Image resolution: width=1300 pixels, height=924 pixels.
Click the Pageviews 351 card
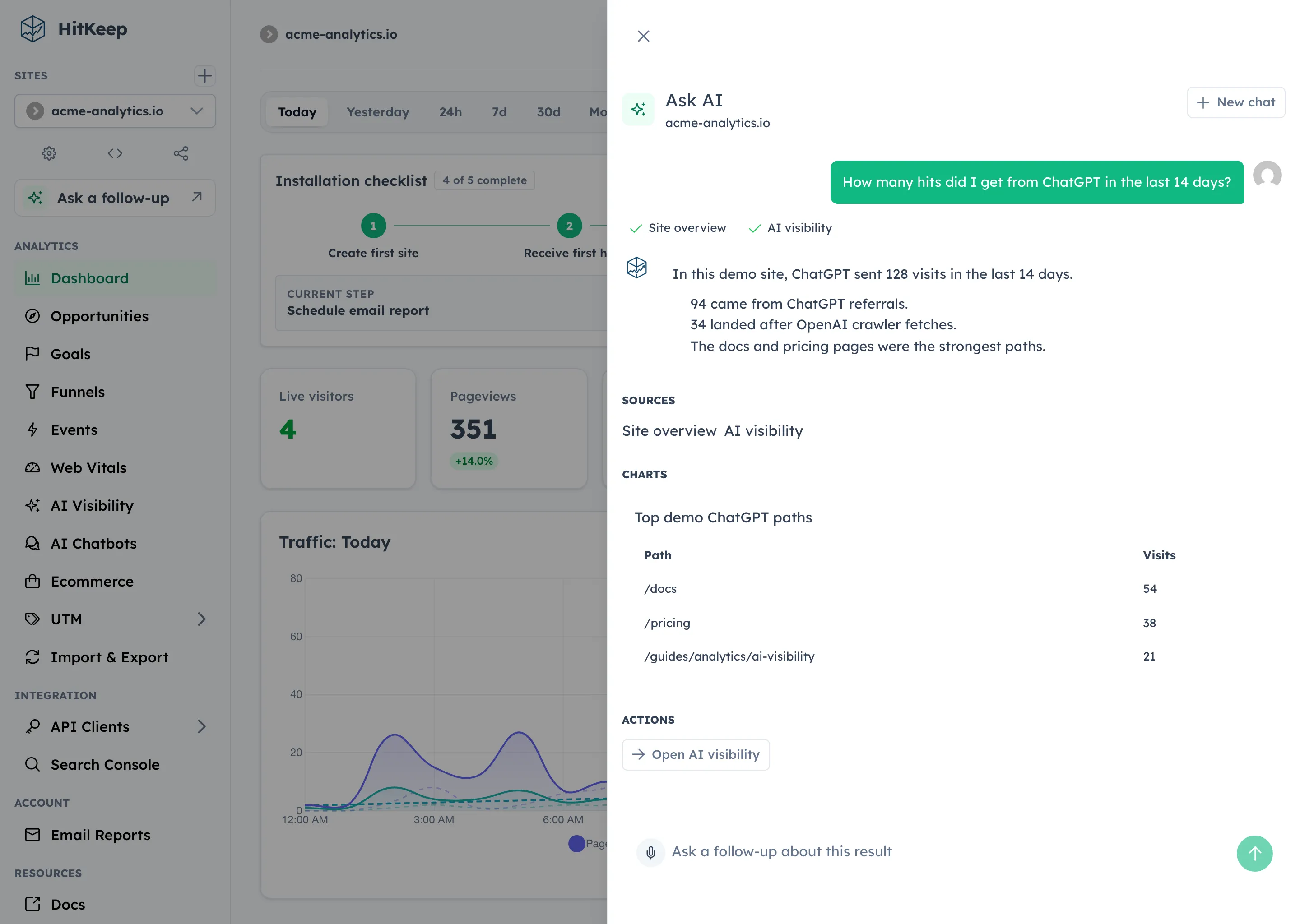click(x=509, y=429)
